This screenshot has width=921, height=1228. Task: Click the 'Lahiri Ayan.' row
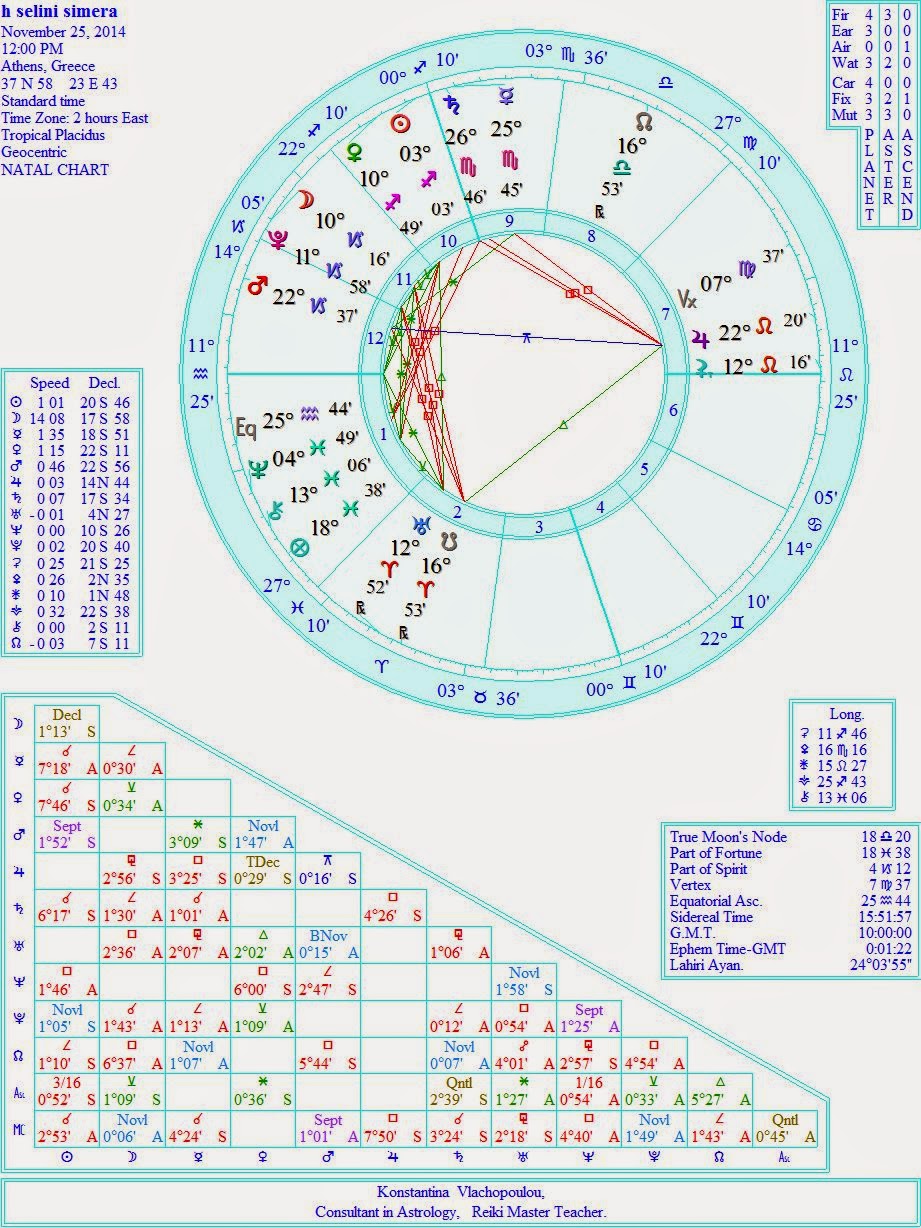coord(790,966)
